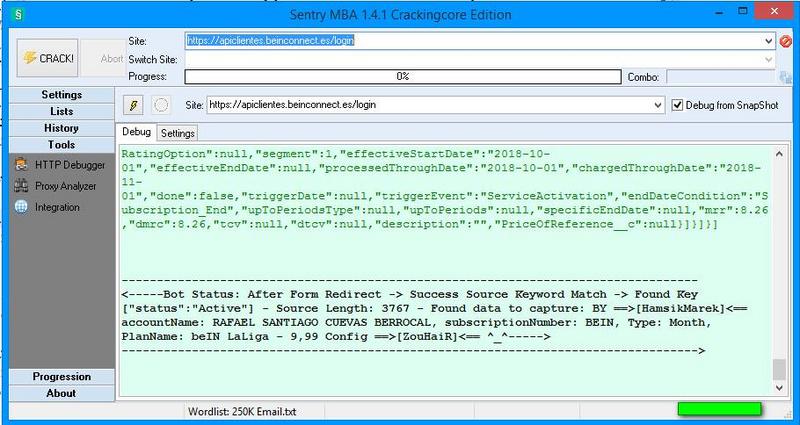Open the Switch Site dropdown
Image resolution: width=800 pixels, height=425 pixels.
click(769, 60)
